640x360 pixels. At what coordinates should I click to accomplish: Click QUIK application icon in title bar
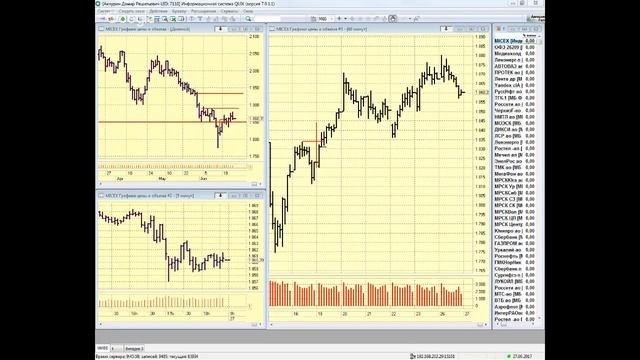click(98, 4)
